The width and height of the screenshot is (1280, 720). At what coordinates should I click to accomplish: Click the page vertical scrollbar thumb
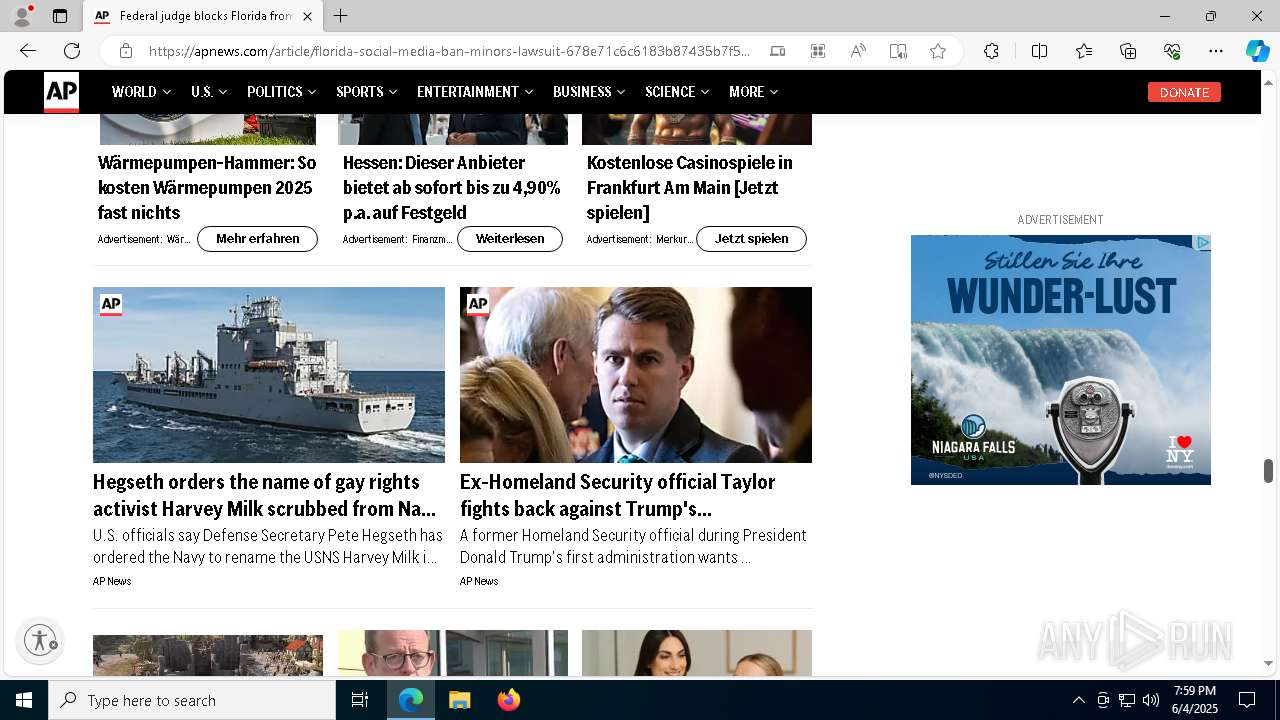pos(1268,471)
